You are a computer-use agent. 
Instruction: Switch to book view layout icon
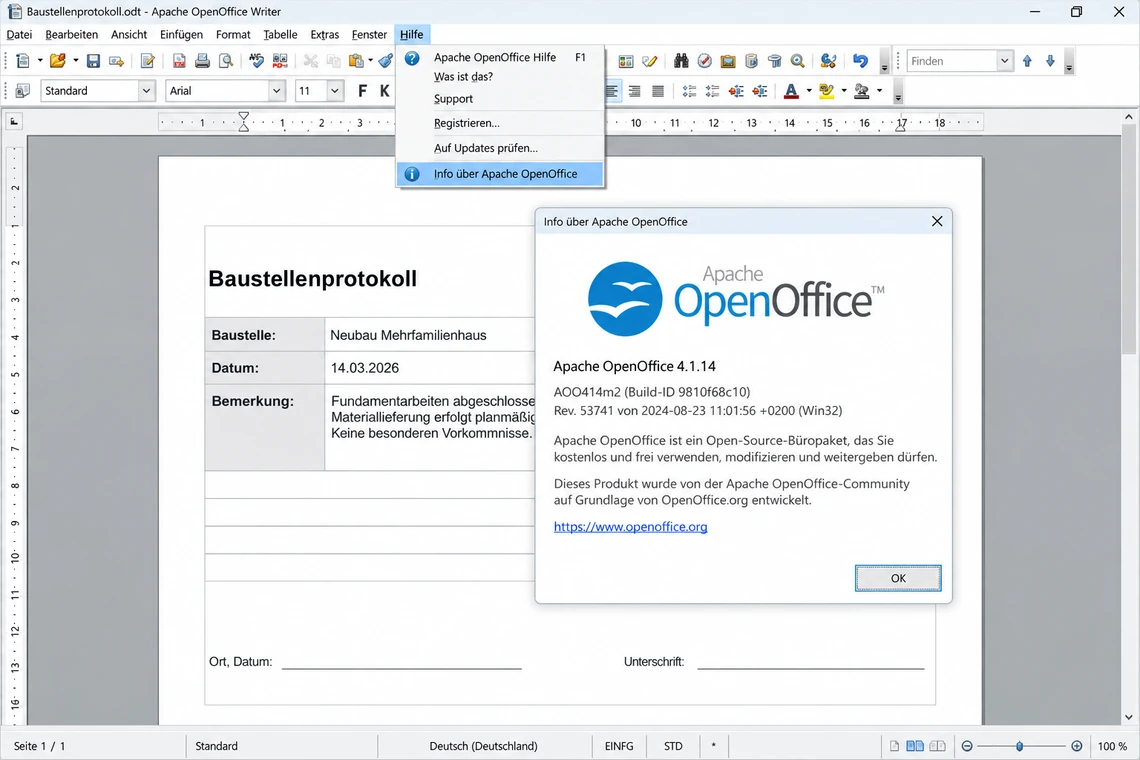[x=938, y=746]
